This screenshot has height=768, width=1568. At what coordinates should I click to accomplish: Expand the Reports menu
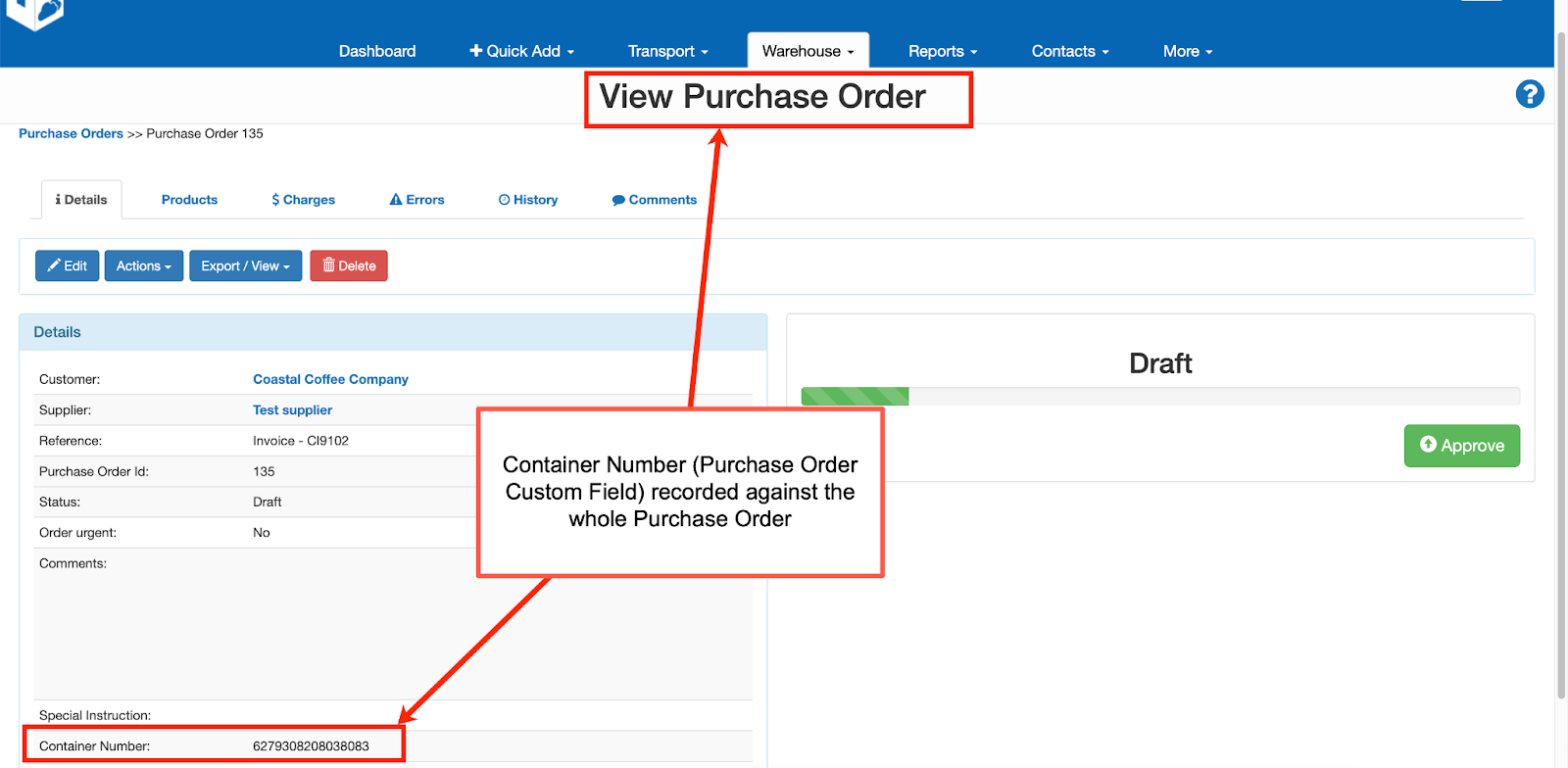[x=943, y=51]
